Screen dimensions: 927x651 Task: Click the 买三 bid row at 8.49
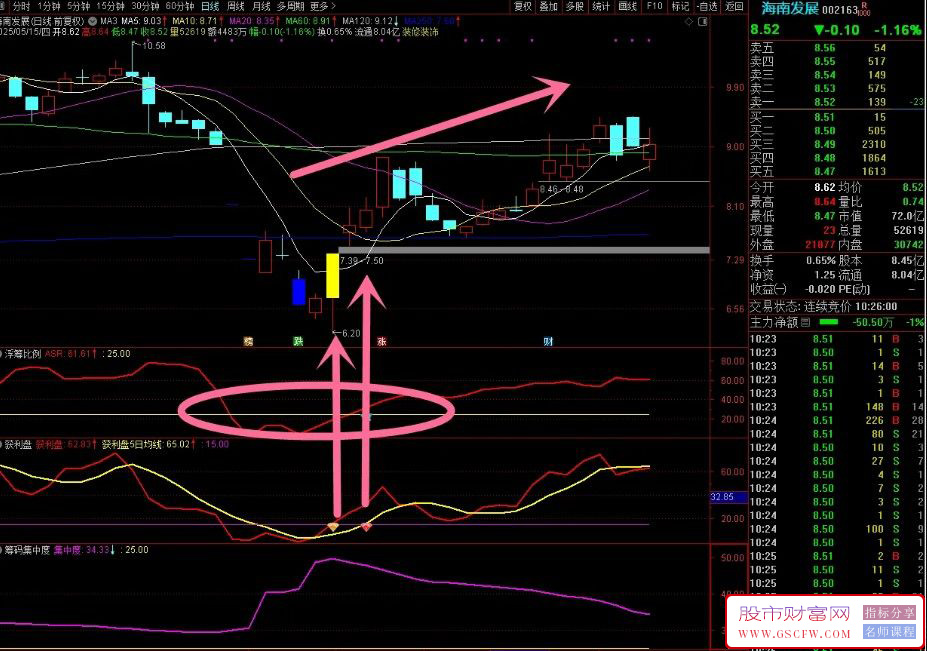837,144
